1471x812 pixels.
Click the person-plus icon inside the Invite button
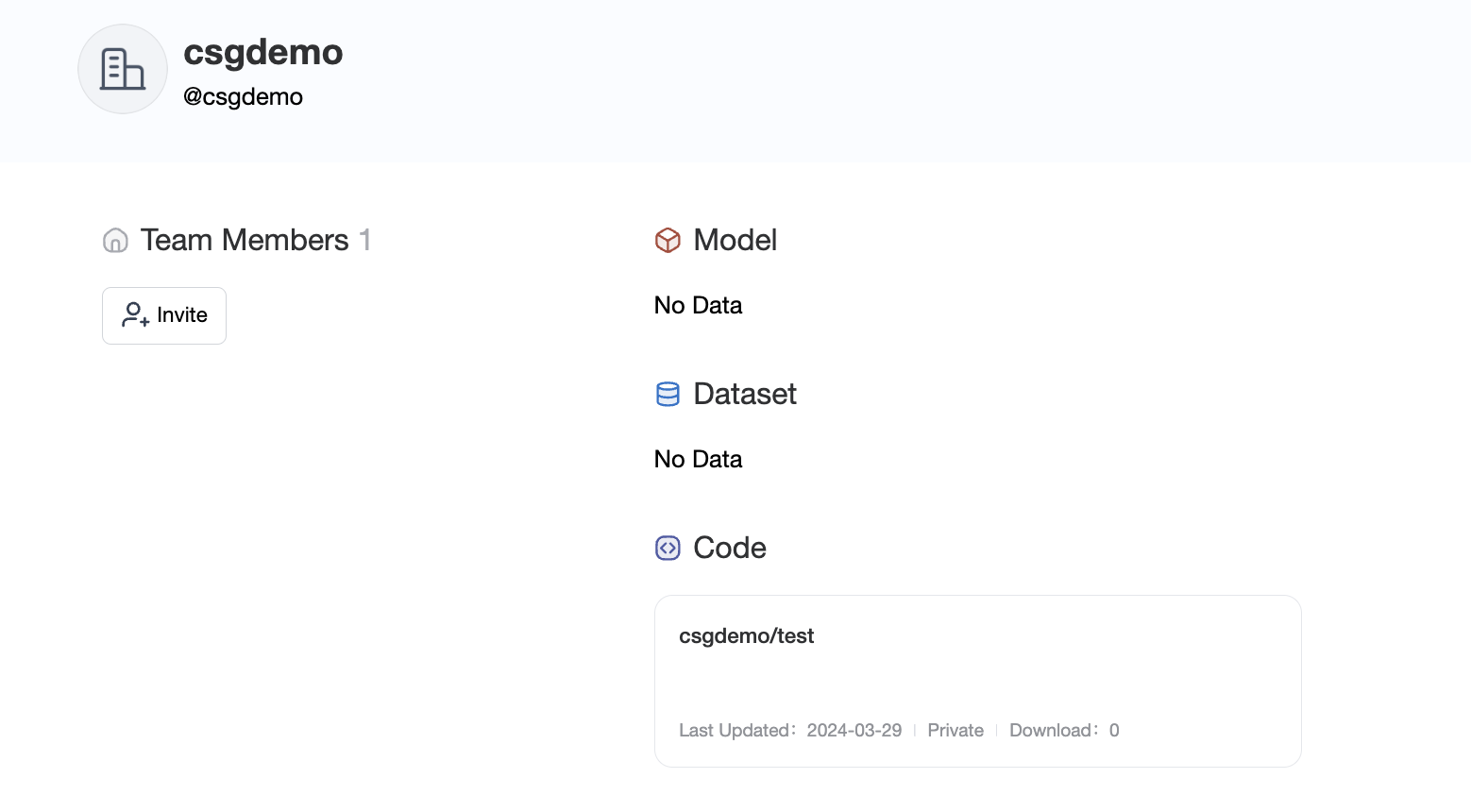(x=134, y=315)
